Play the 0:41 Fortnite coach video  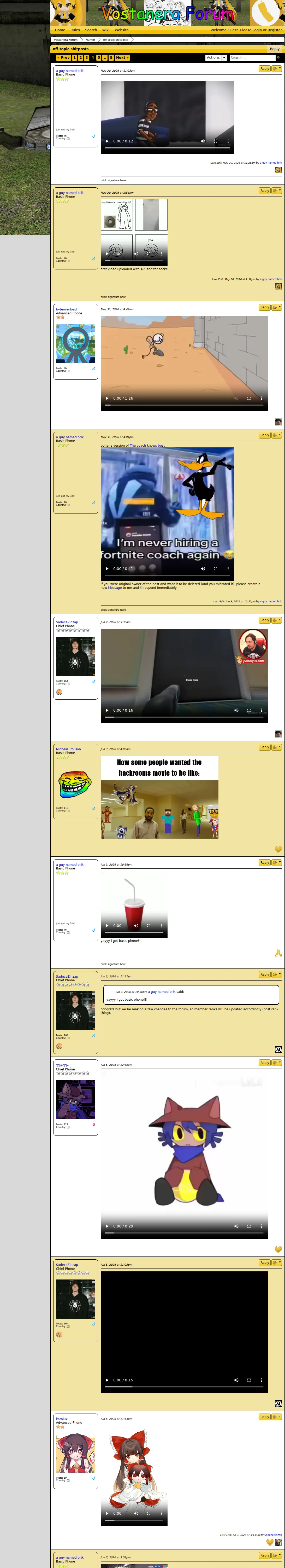click(x=107, y=568)
